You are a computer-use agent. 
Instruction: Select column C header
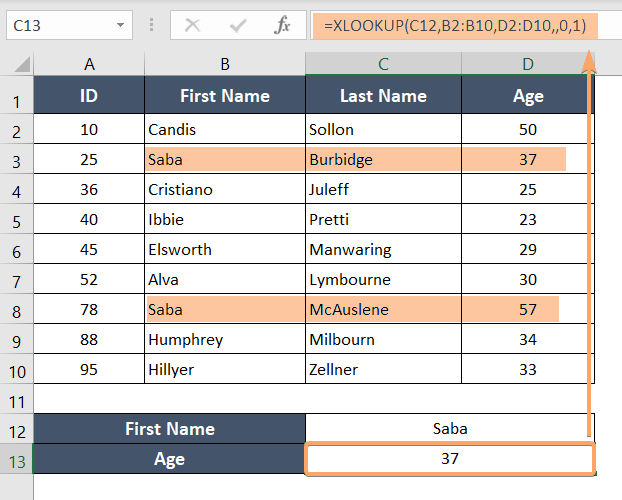383,64
